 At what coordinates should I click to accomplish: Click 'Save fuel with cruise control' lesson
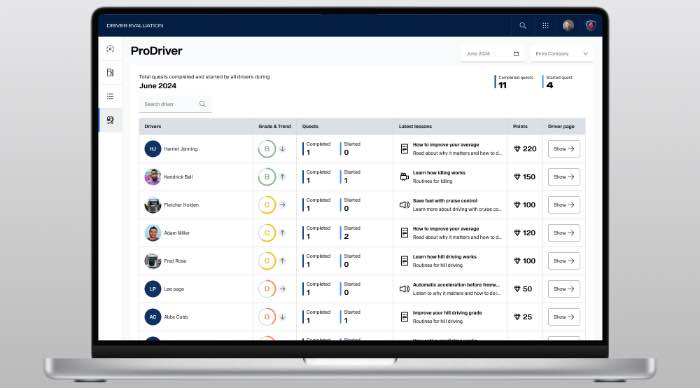pyautogui.click(x=445, y=201)
